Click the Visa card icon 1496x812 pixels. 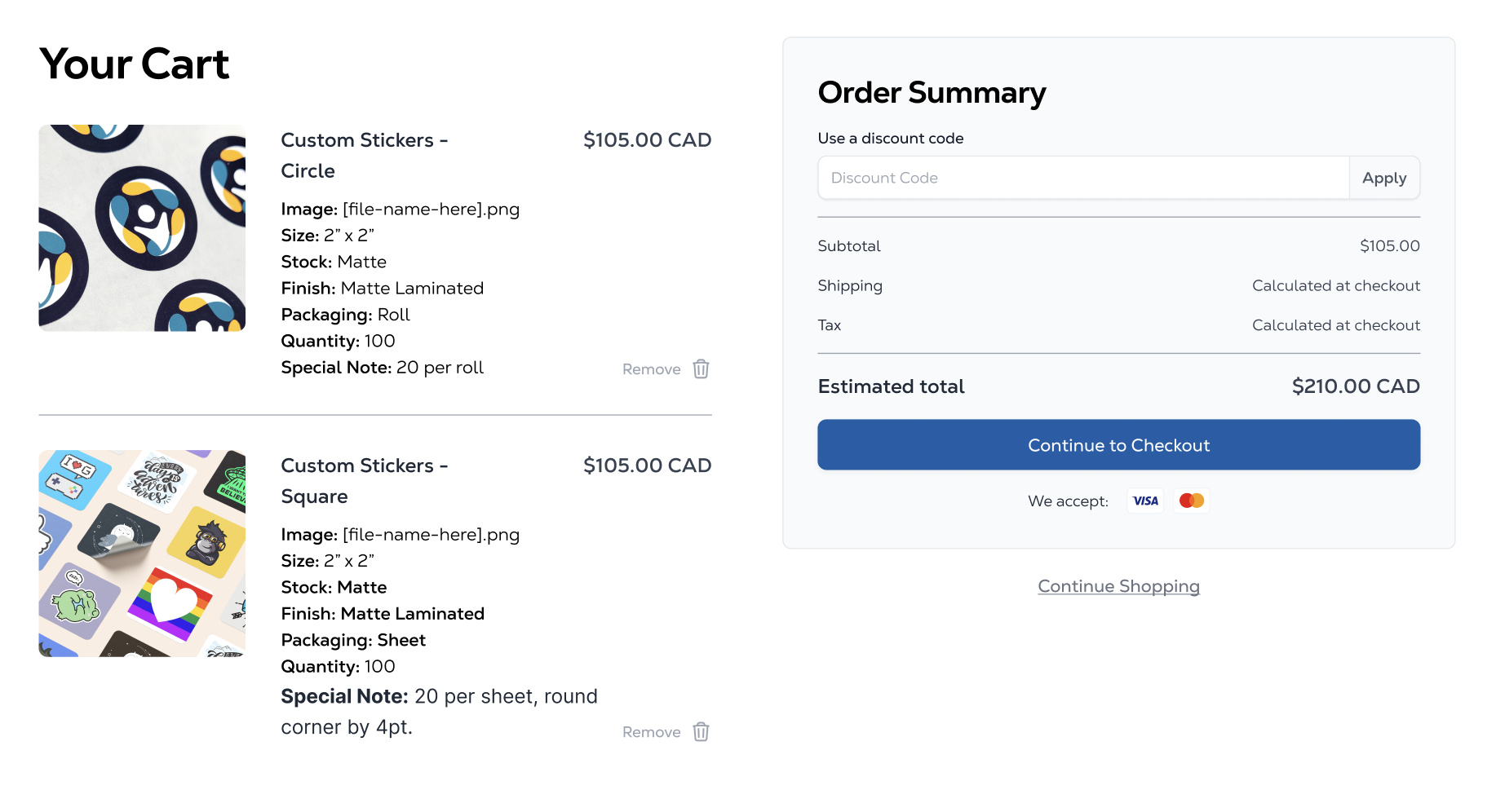1145,501
